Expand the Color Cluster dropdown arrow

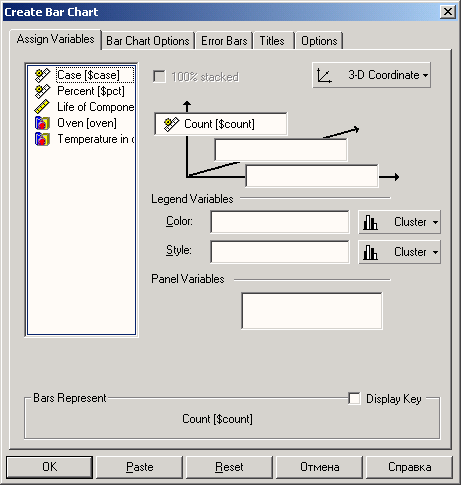(x=435, y=222)
